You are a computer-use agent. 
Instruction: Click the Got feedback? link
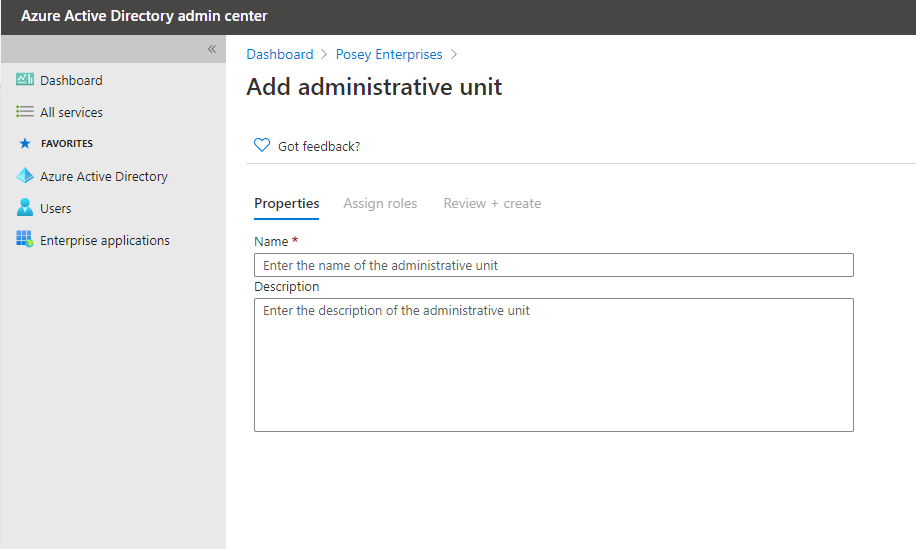319,146
